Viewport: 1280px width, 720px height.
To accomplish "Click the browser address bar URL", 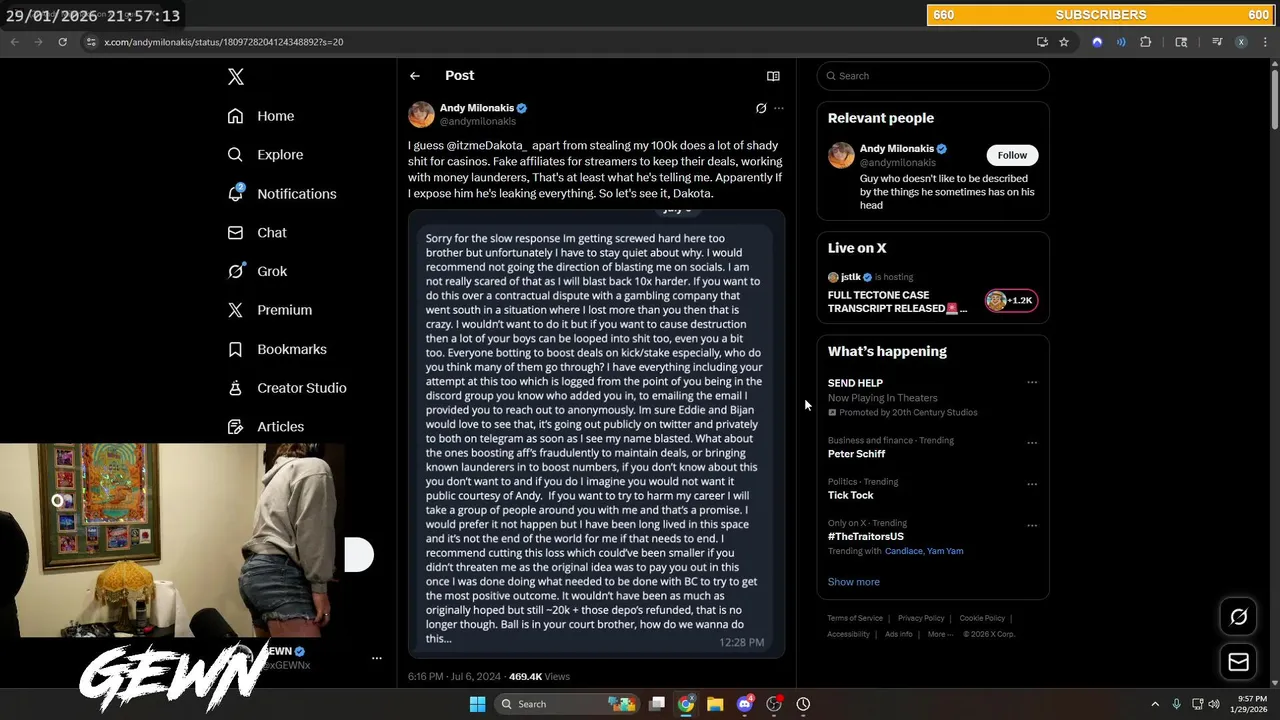I will (x=223, y=42).
